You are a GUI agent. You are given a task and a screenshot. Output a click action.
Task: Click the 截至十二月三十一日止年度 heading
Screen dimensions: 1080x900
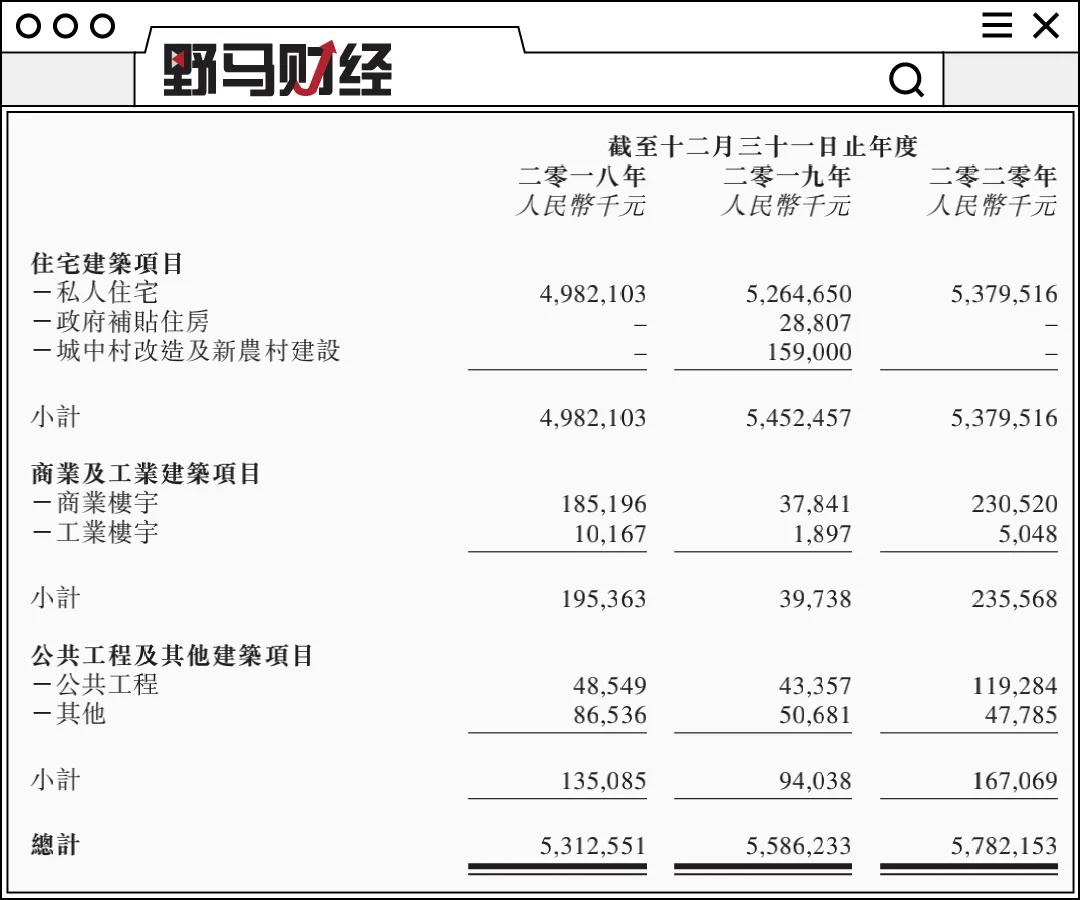pyautogui.click(x=763, y=145)
